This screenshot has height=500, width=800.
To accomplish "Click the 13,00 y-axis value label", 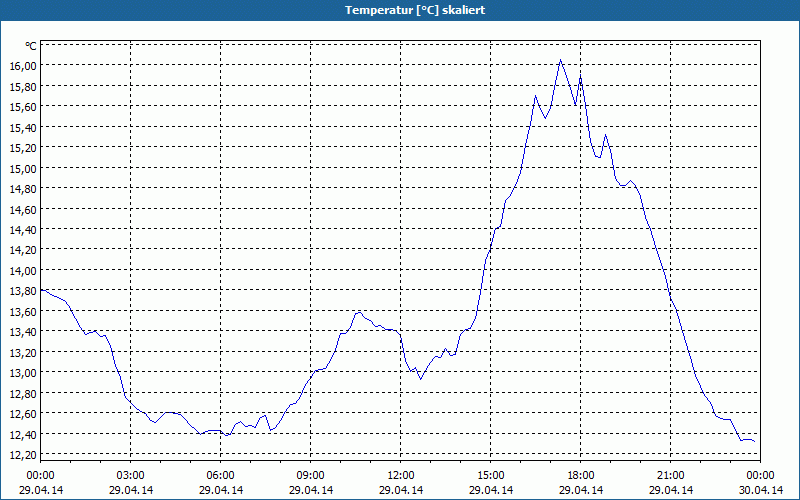I will [23, 373].
